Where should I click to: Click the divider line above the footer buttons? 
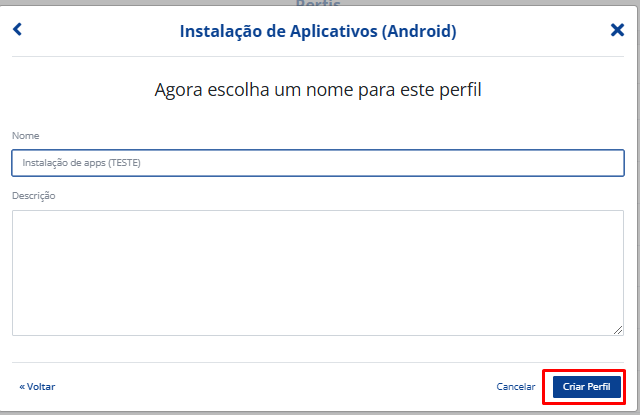(318, 362)
